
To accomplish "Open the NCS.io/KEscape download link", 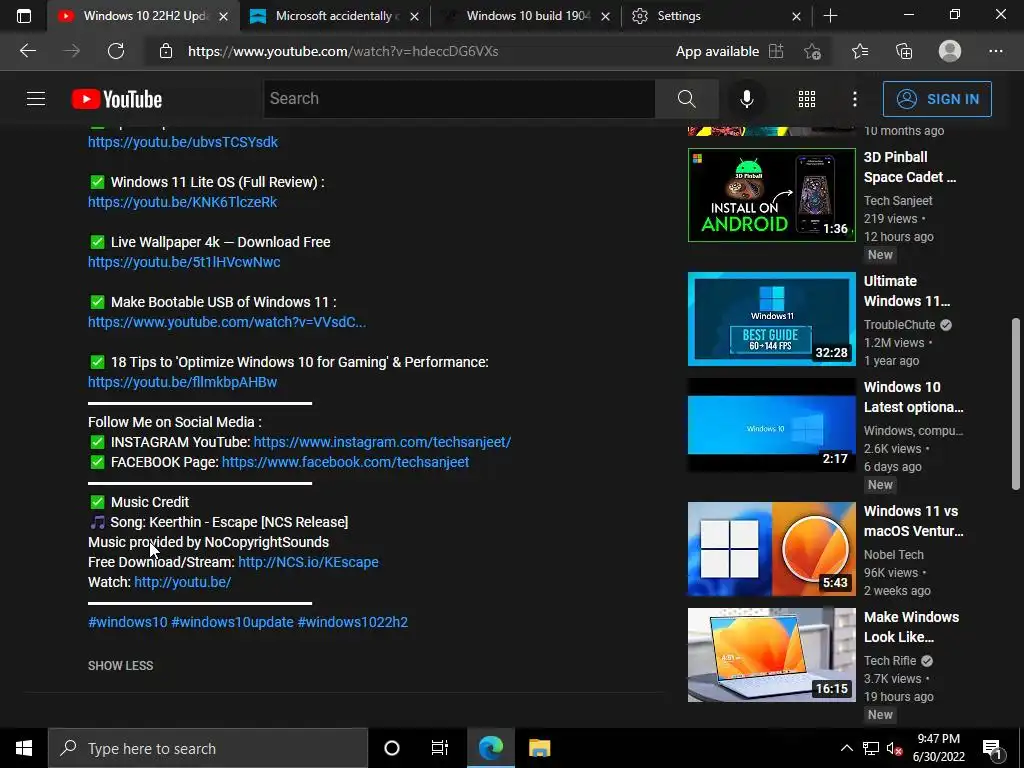I will [x=308, y=562].
